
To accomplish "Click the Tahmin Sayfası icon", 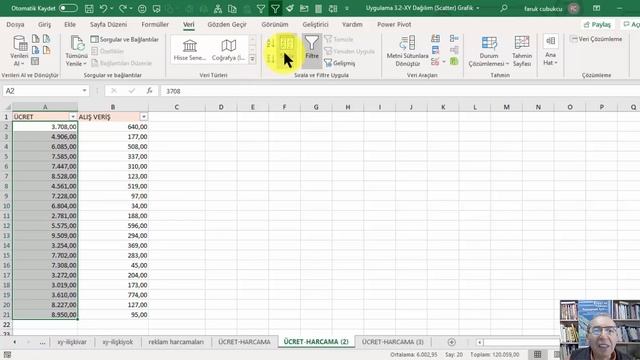I will 522,51.
